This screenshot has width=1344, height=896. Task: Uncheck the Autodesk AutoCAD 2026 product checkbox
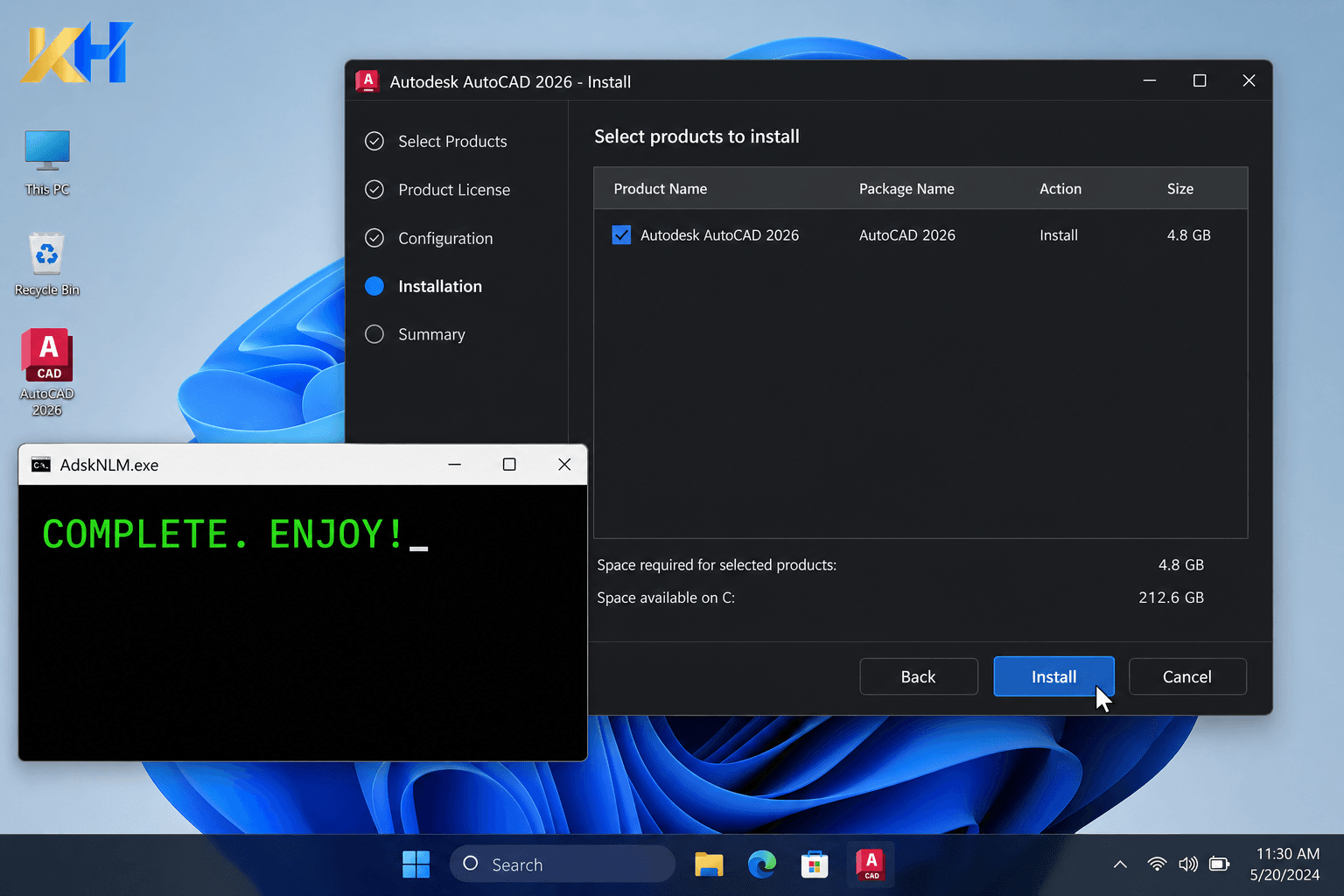point(621,234)
